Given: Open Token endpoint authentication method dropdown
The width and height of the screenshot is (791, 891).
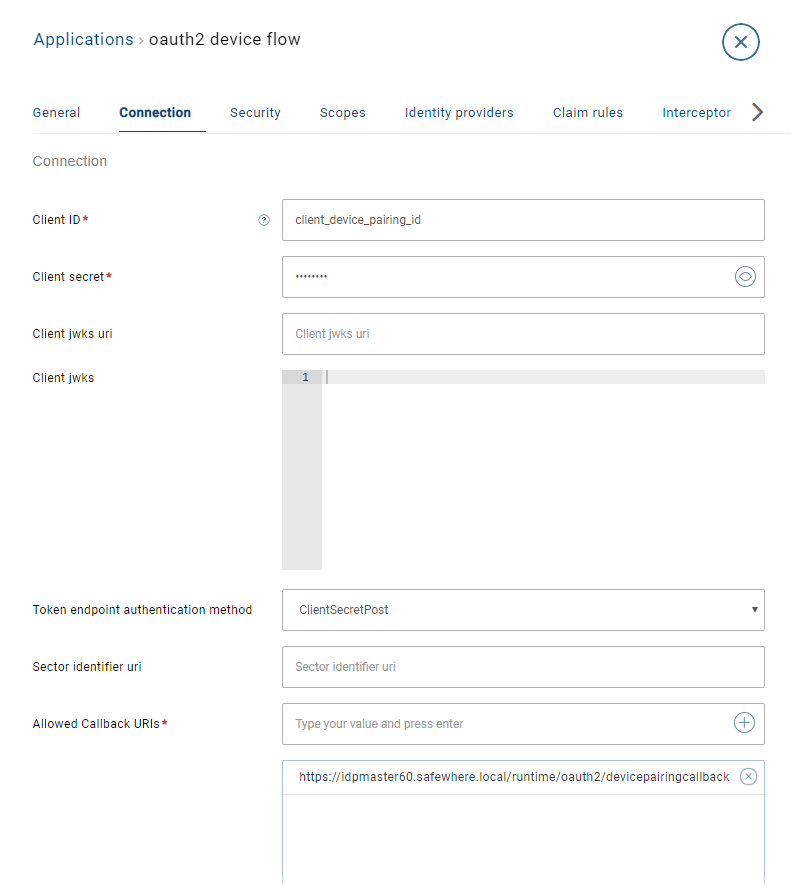Looking at the screenshot, I should 523,610.
